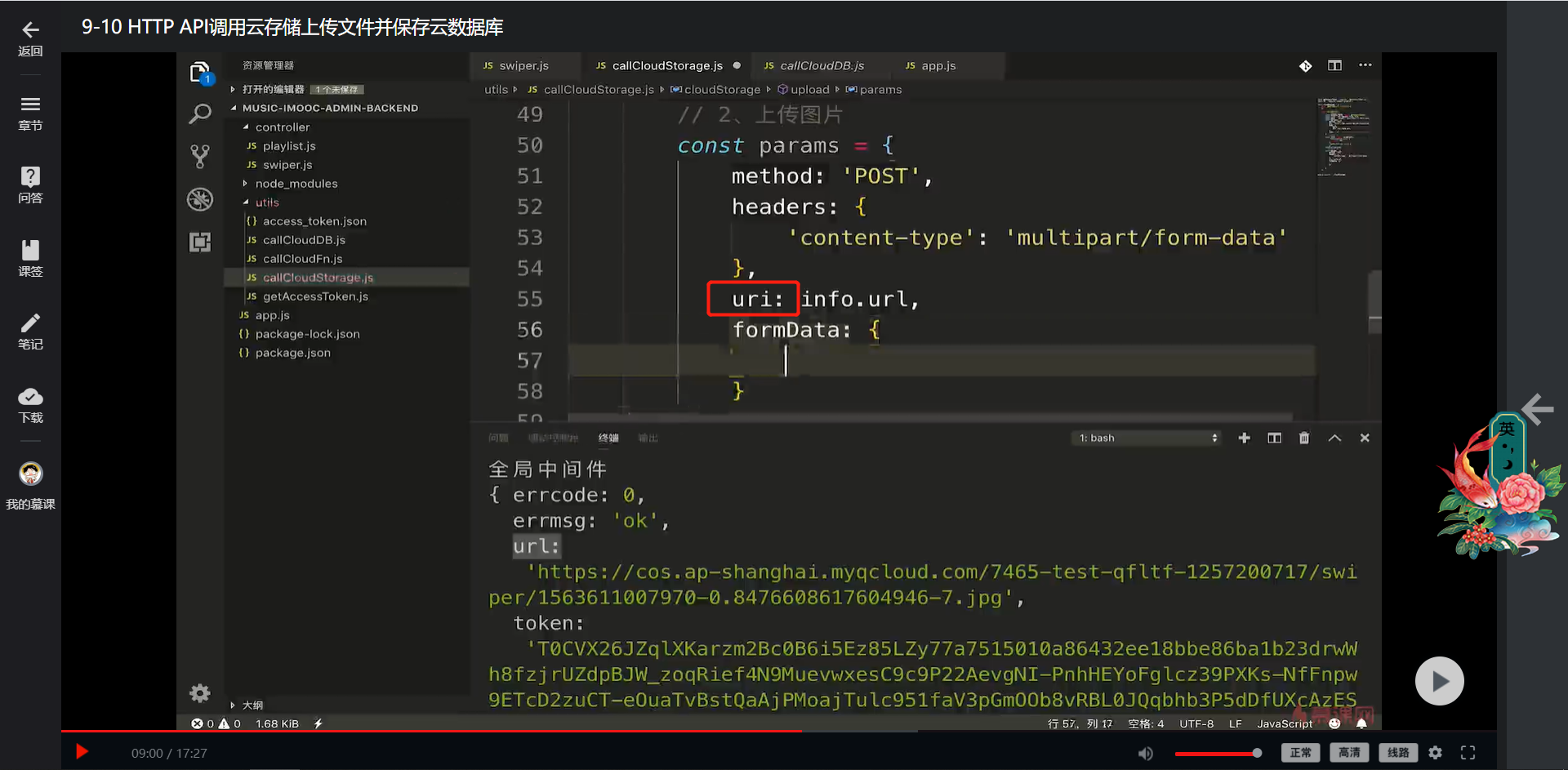Screen dimensions: 1568x770
Task: Open the 课签 bookmarks panel
Action: (30, 259)
